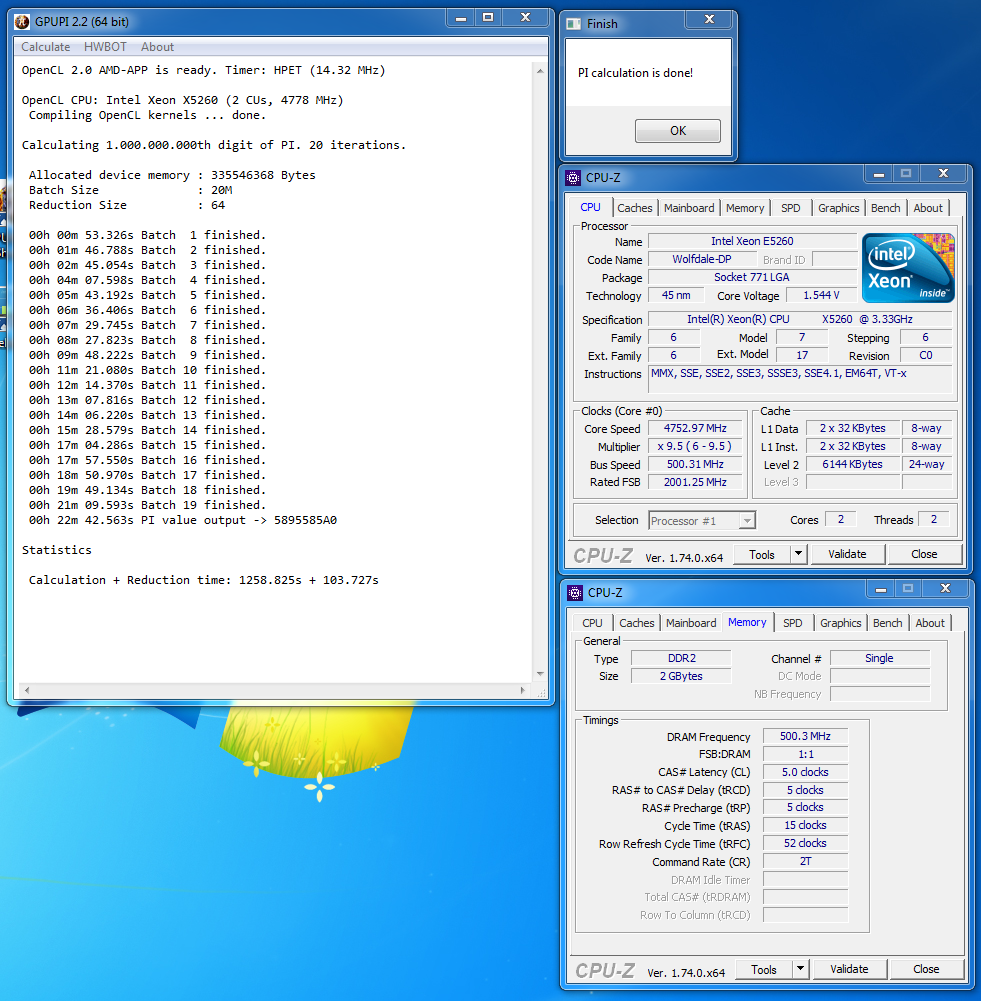
Task: Open the About menu in GPUPI
Action: click(x=157, y=47)
